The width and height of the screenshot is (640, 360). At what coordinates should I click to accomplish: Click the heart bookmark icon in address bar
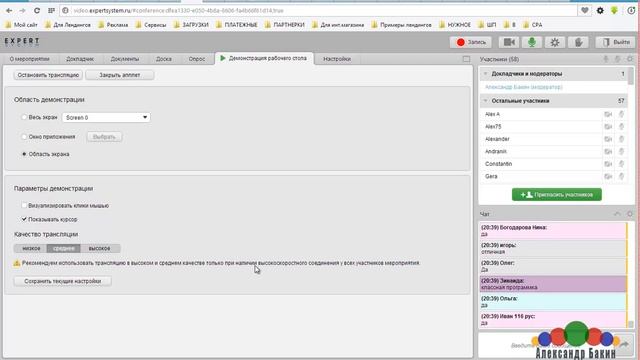point(585,11)
